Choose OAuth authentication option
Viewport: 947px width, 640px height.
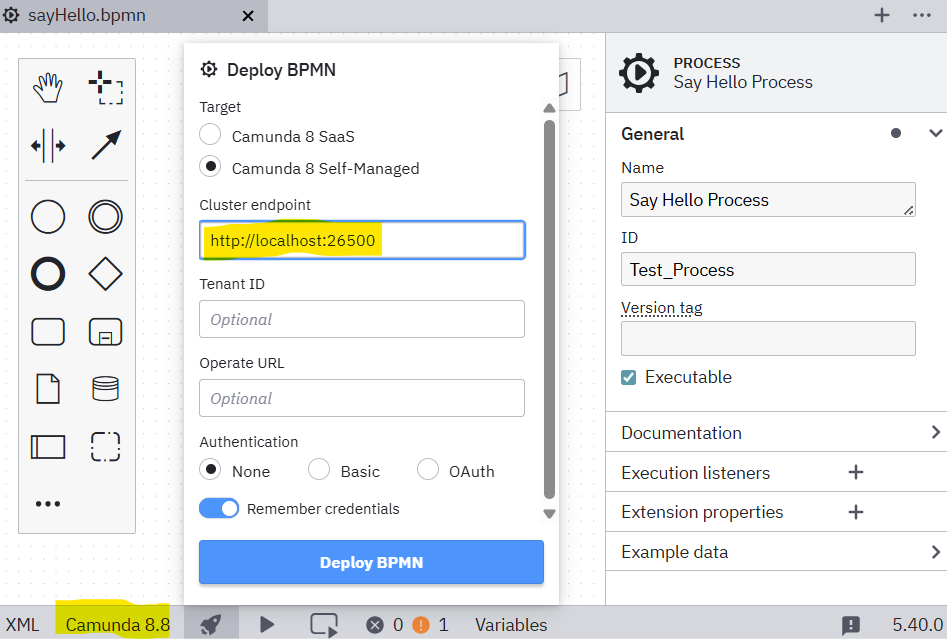pyautogui.click(x=429, y=470)
